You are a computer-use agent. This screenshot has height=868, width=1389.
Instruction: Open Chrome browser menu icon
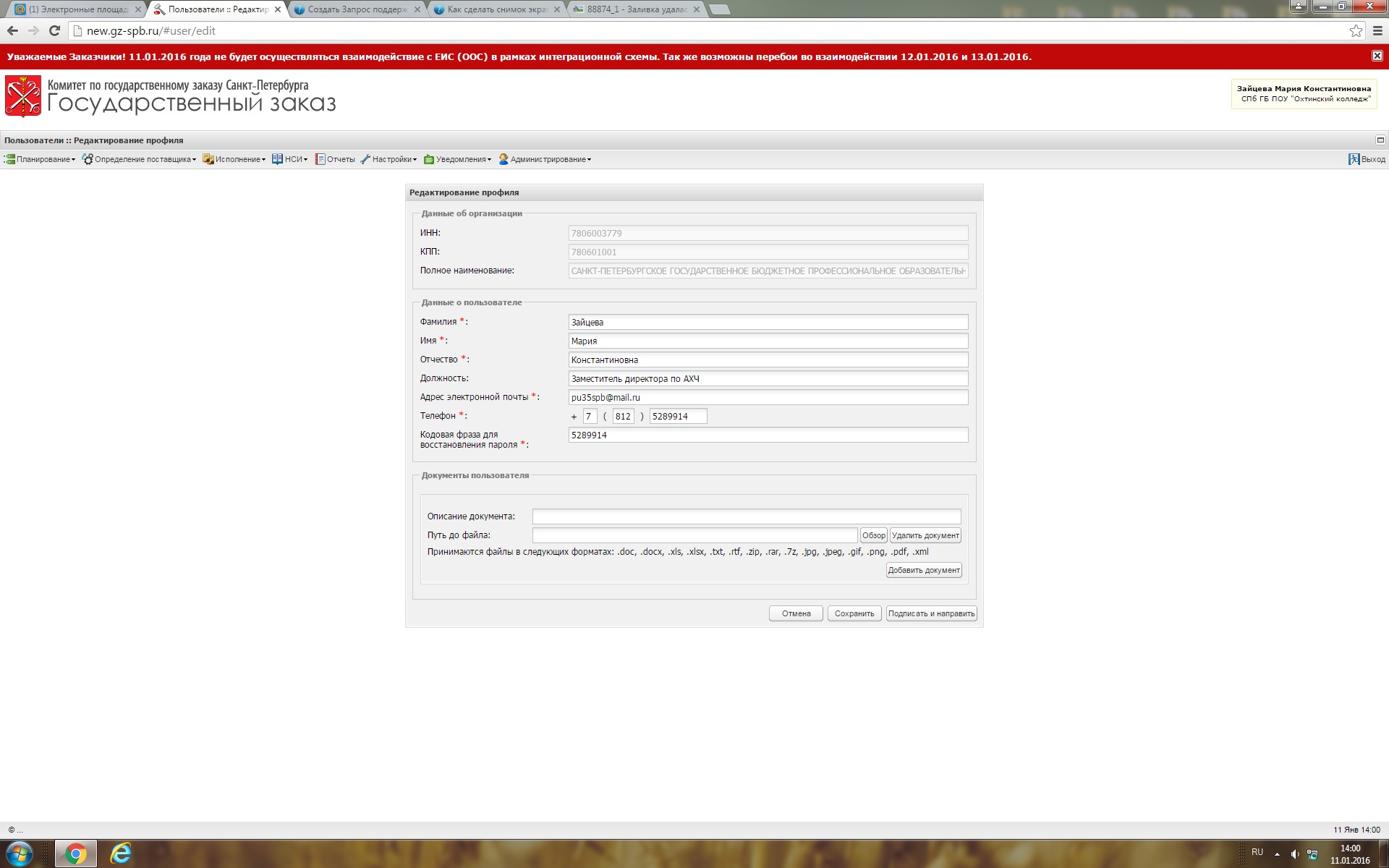1377,31
